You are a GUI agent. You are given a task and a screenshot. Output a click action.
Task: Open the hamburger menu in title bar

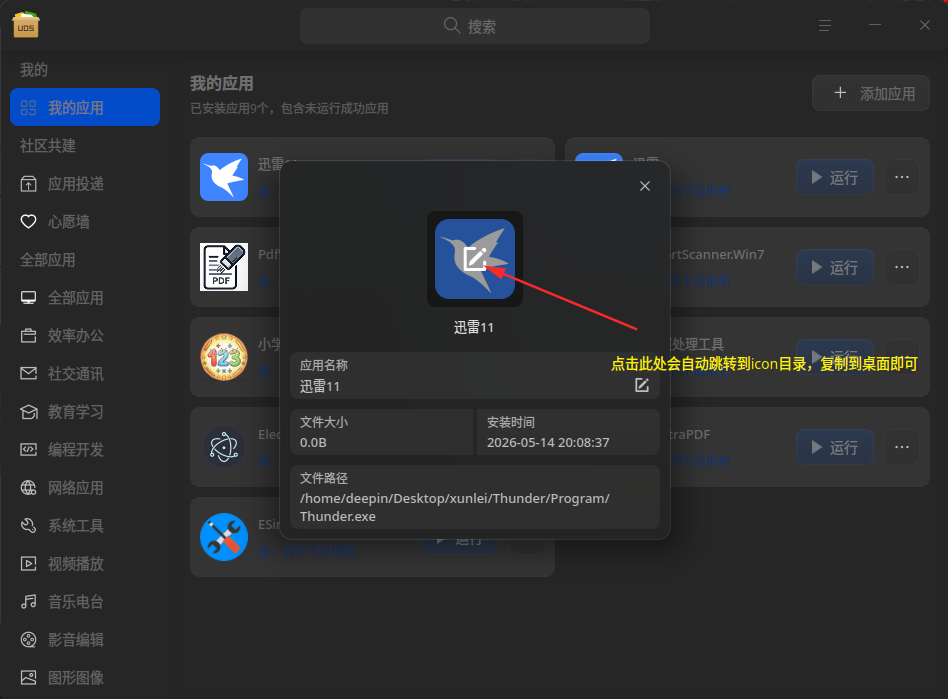point(825,25)
